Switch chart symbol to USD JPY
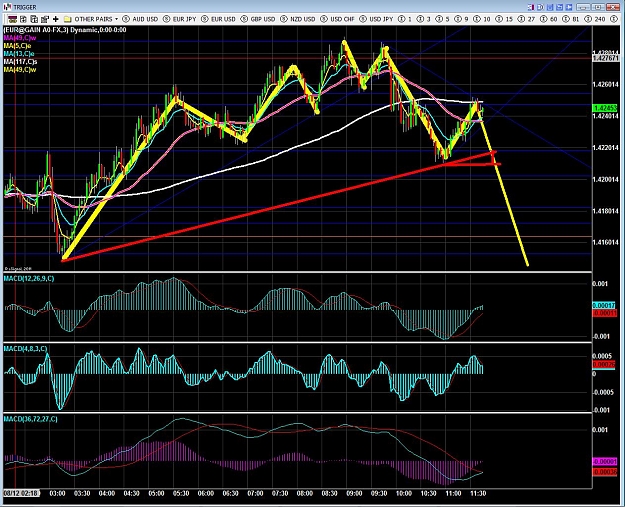The image size is (625, 507). [376, 19]
